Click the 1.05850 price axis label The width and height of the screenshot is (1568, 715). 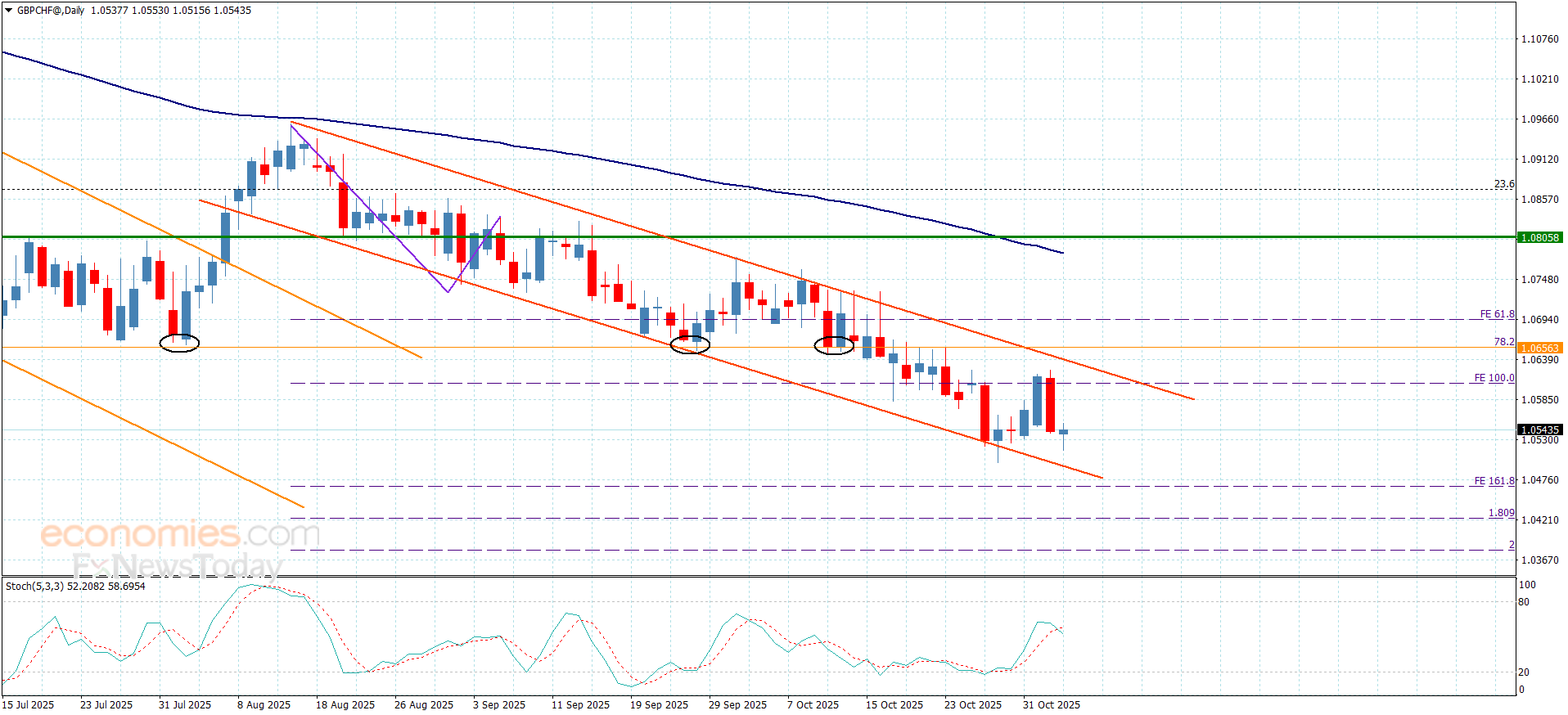tap(1539, 400)
